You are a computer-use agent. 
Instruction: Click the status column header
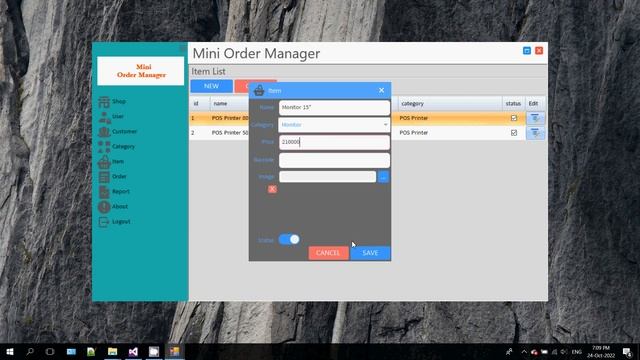pos(513,104)
